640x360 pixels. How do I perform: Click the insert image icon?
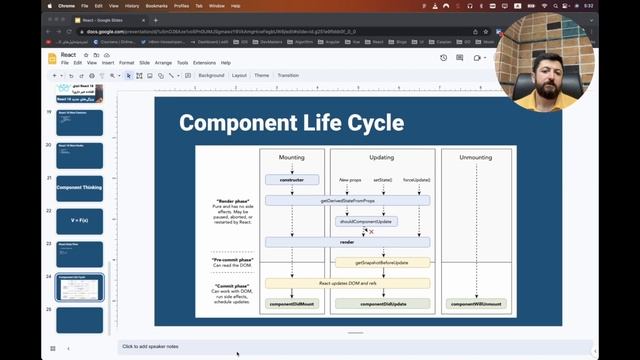tap(150, 76)
